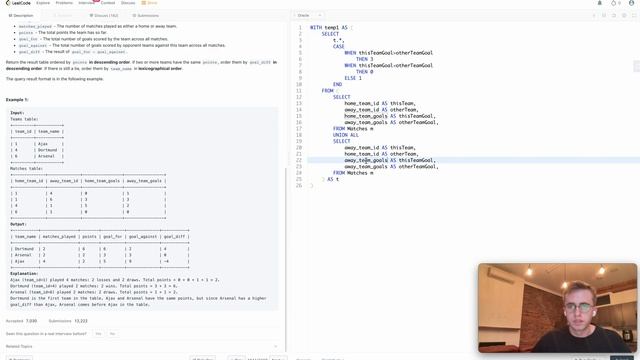Go to the Next problem
Screen dimensions: 640x360
point(278,358)
